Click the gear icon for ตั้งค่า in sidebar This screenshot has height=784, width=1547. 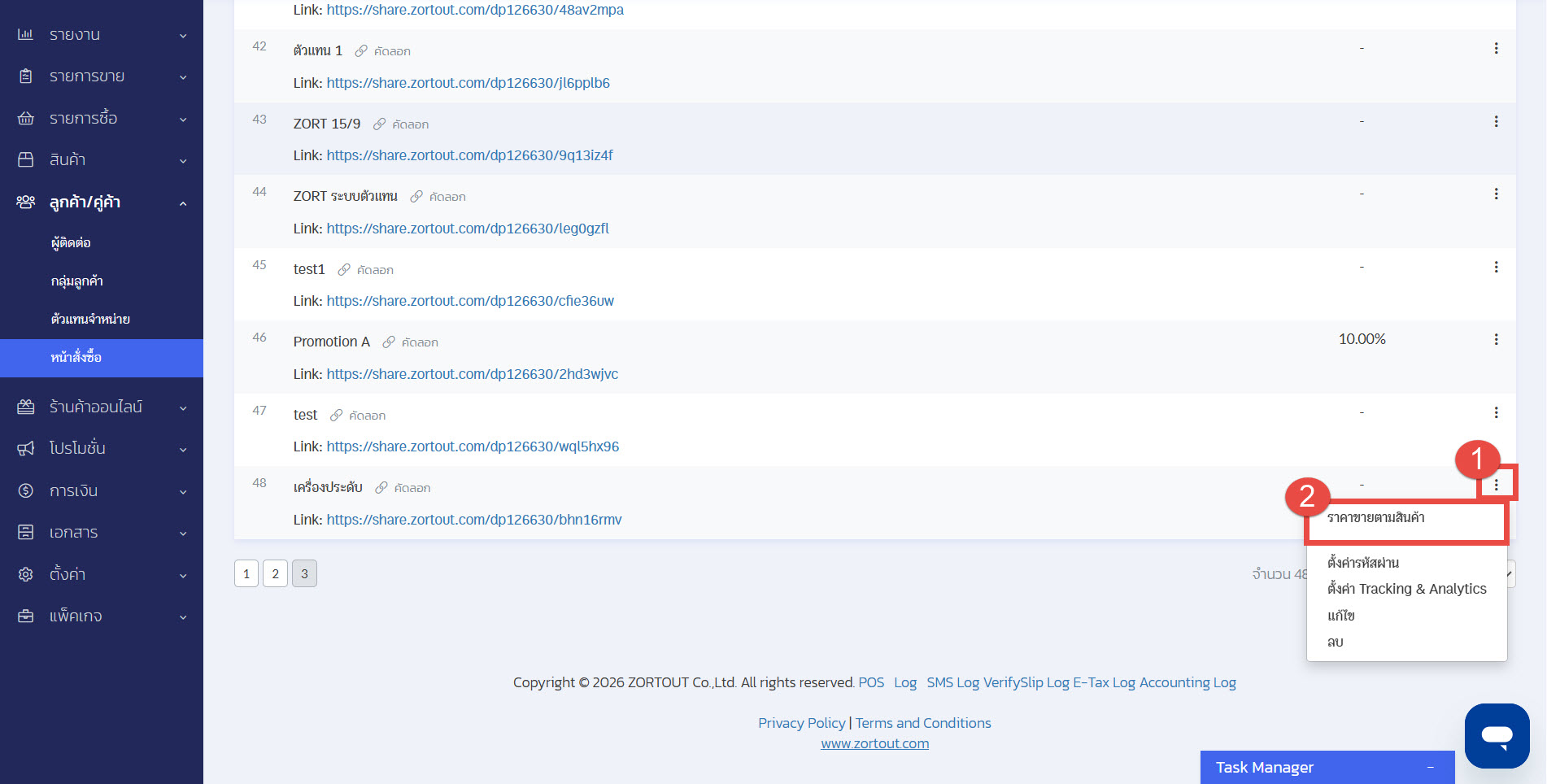point(26,574)
